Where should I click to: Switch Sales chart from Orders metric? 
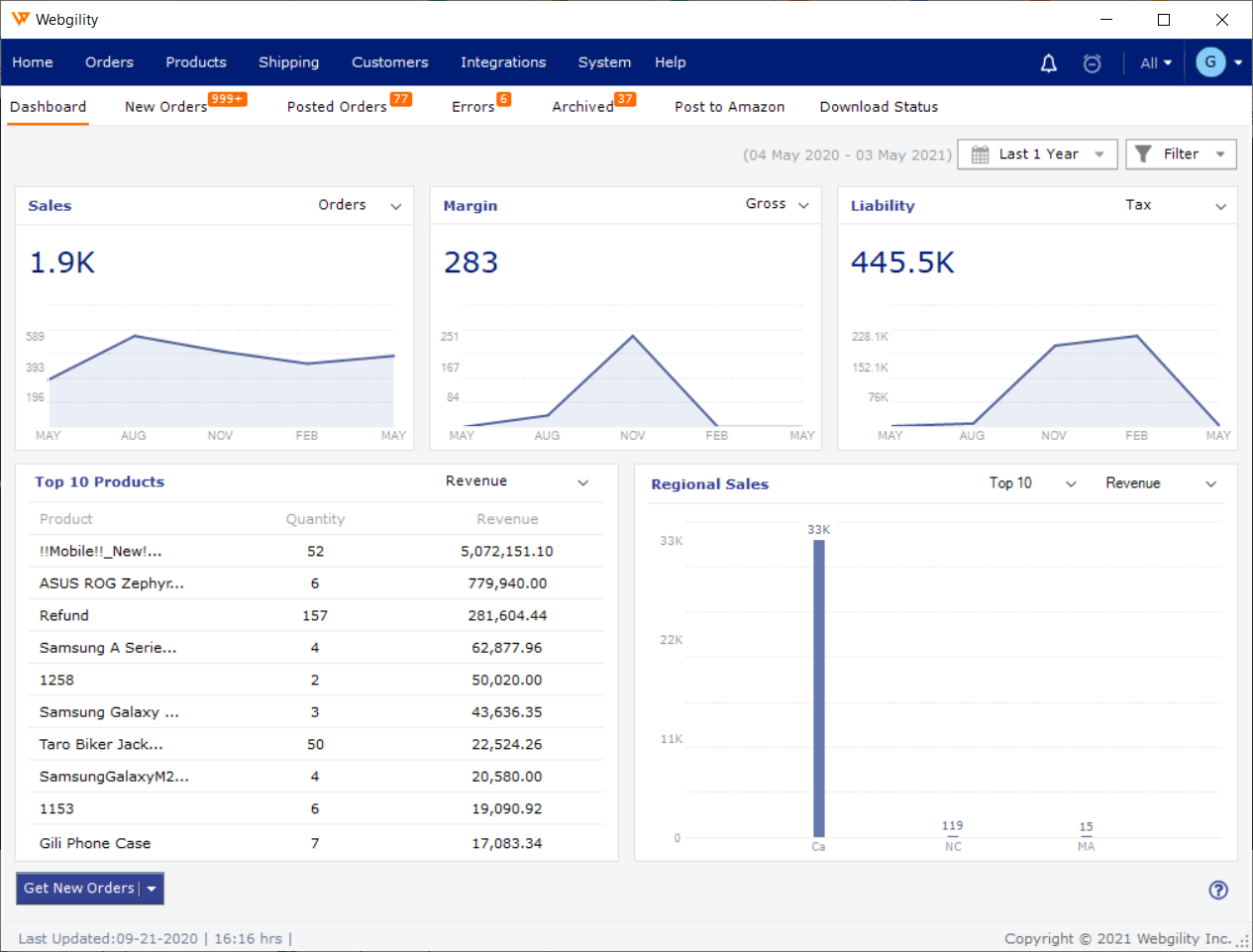[x=395, y=205]
